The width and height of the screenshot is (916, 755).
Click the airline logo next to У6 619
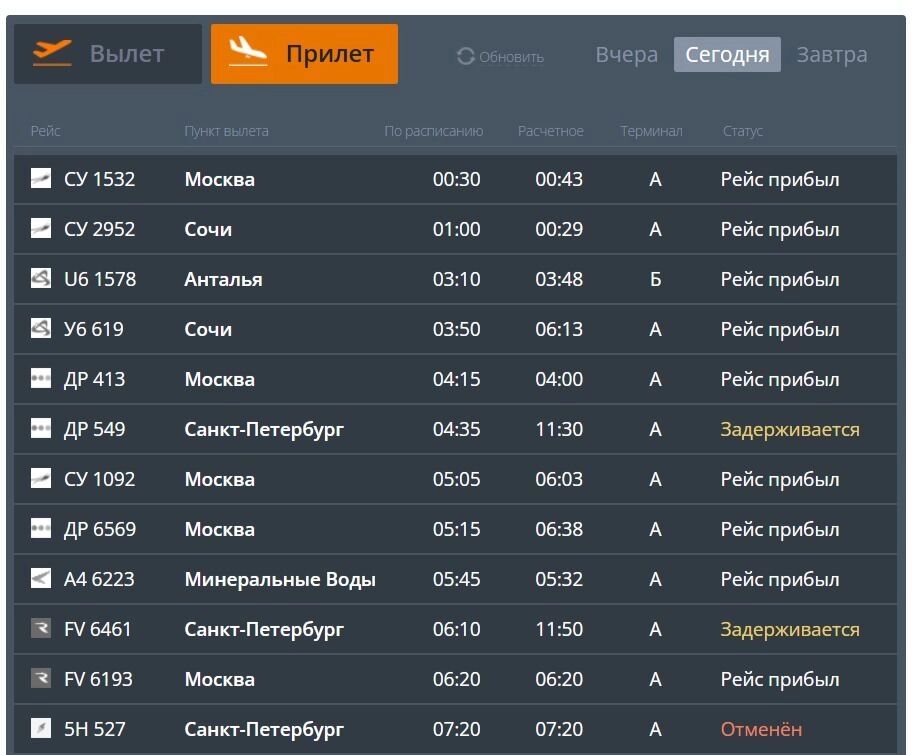point(41,328)
